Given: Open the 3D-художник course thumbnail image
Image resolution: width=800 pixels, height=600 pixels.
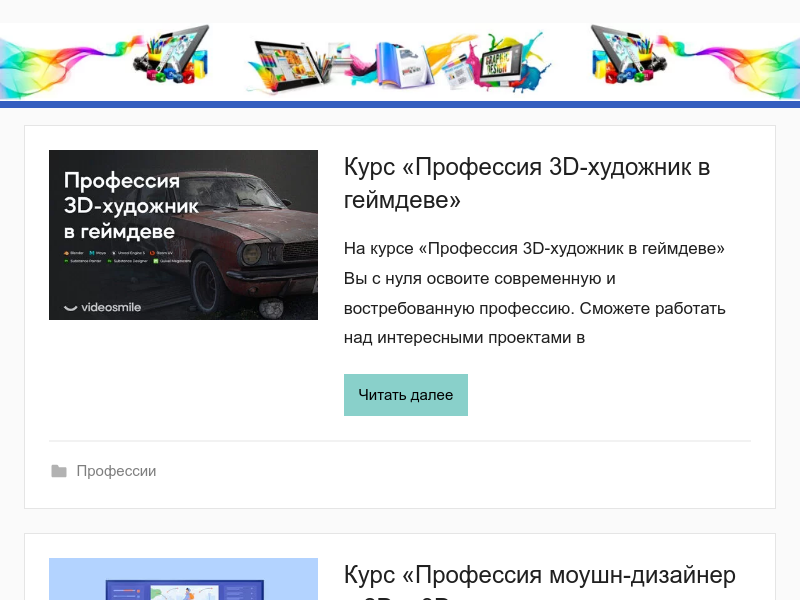Looking at the screenshot, I should pyautogui.click(x=183, y=235).
